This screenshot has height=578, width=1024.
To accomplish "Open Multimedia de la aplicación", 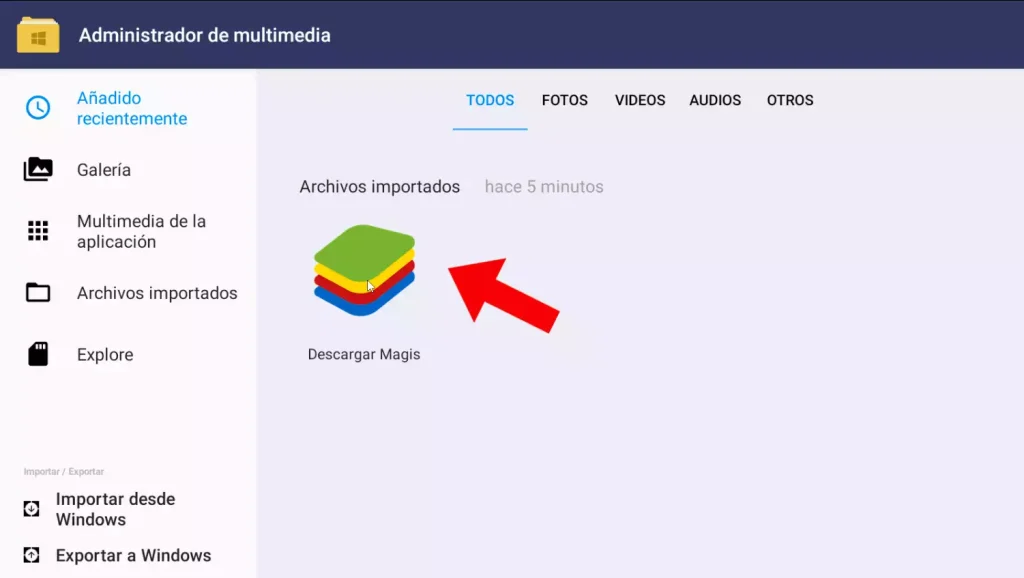I will pos(141,231).
